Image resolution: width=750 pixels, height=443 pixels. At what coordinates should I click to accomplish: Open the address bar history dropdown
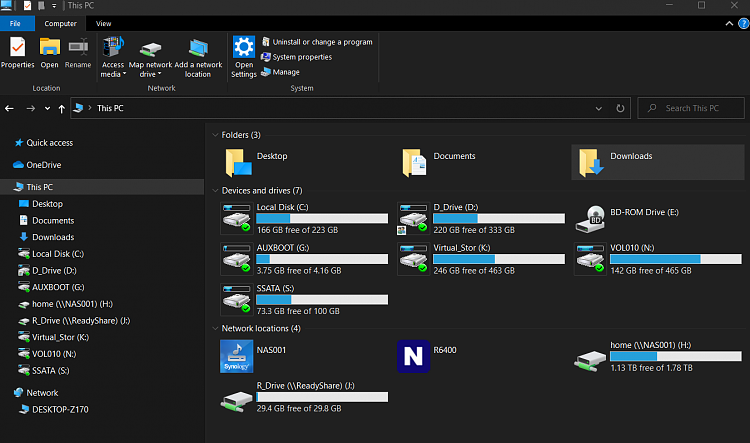600,108
